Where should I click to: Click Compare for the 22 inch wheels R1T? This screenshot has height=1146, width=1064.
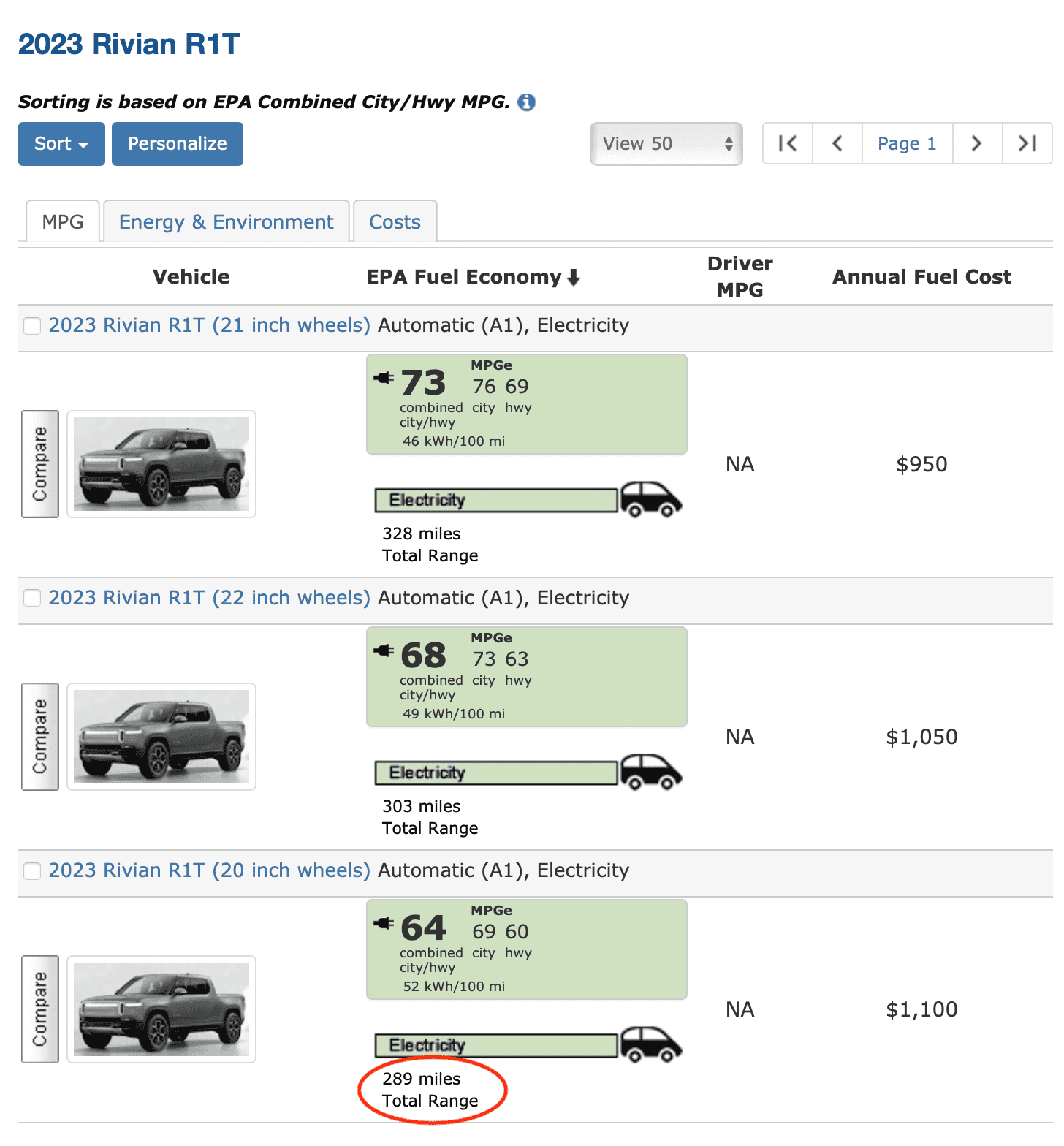40,737
